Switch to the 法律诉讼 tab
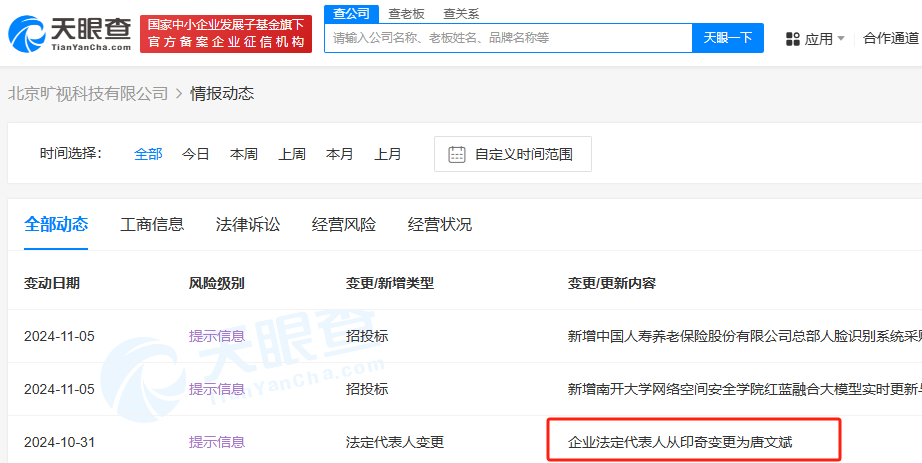Viewport: 922px width, 463px height. pos(248,224)
